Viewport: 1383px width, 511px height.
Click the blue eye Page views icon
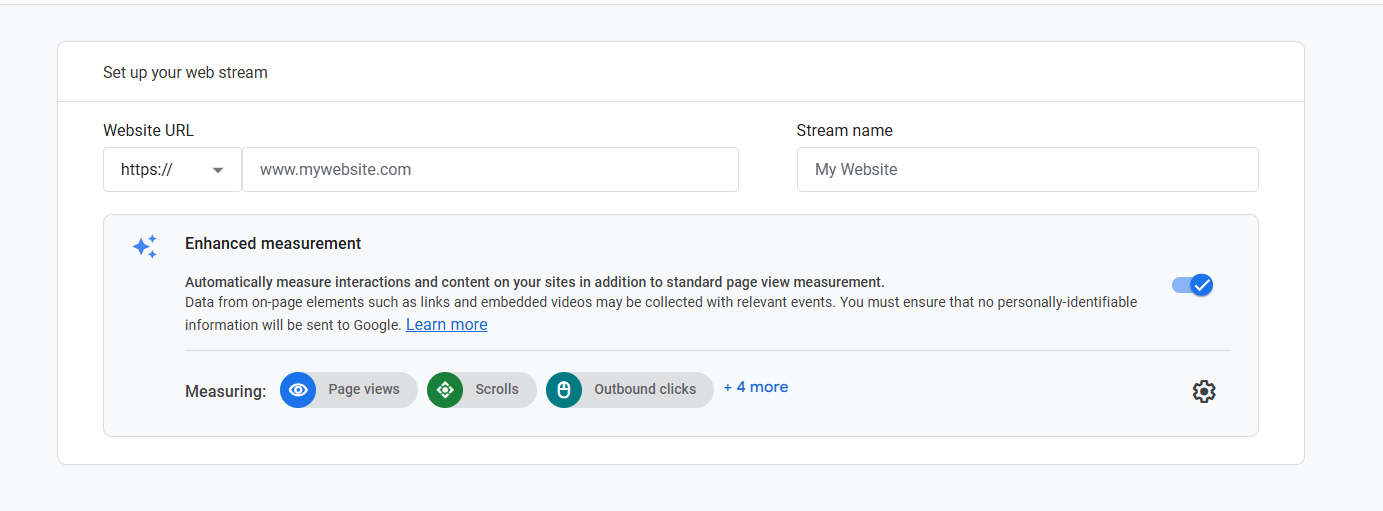coord(298,390)
